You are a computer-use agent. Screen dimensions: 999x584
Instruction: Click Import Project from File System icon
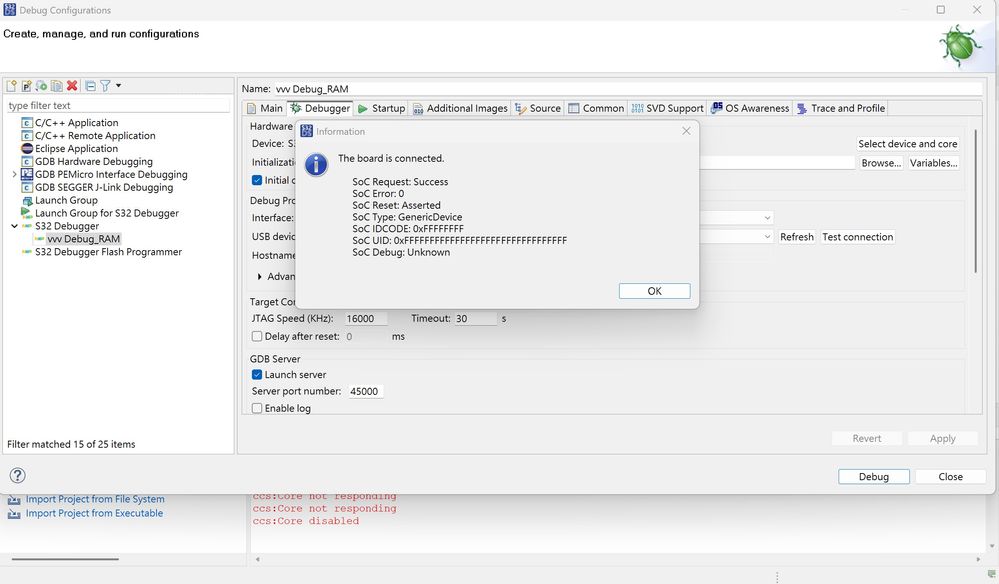coord(14,500)
